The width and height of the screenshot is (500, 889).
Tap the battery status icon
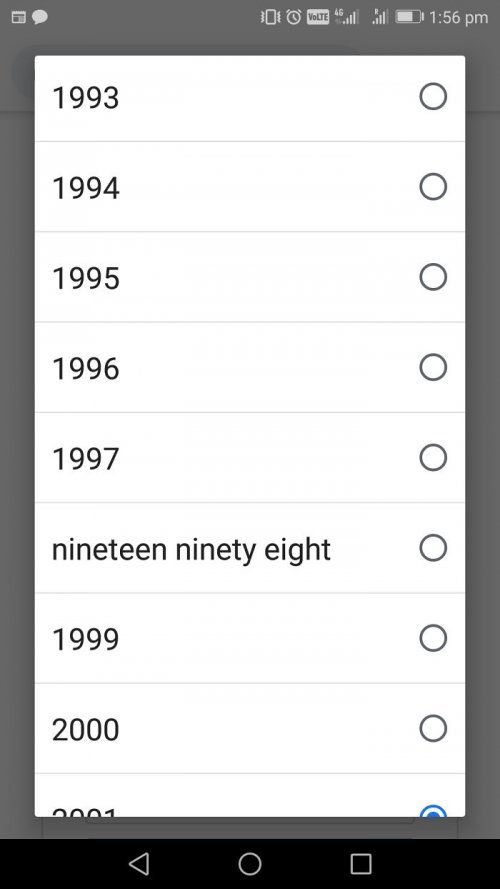tap(409, 17)
